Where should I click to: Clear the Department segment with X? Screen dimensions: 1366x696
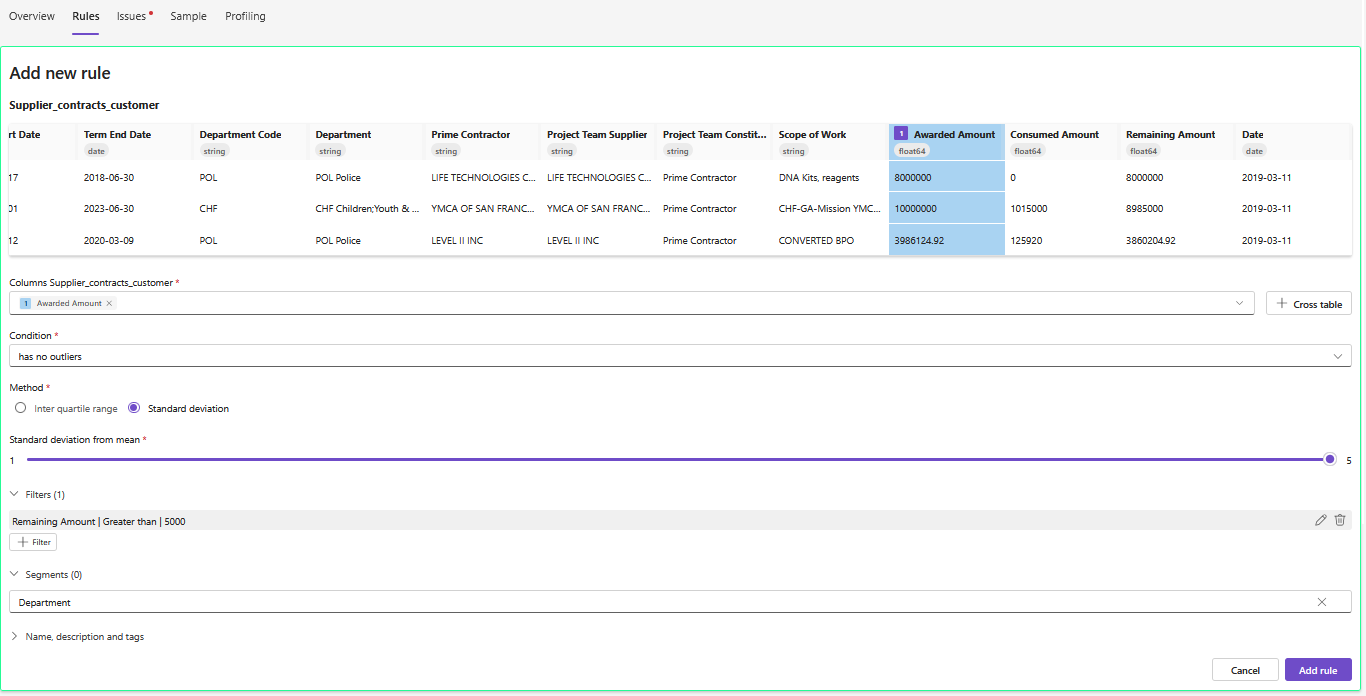[x=1322, y=602]
